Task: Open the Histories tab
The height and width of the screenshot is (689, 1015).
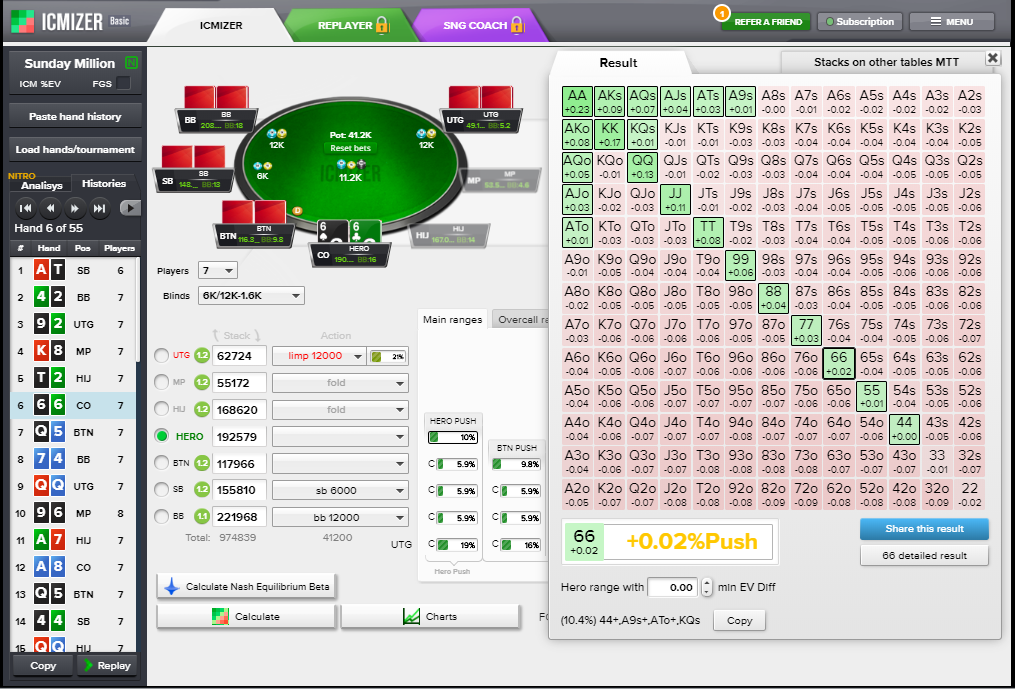Action: [x=104, y=183]
